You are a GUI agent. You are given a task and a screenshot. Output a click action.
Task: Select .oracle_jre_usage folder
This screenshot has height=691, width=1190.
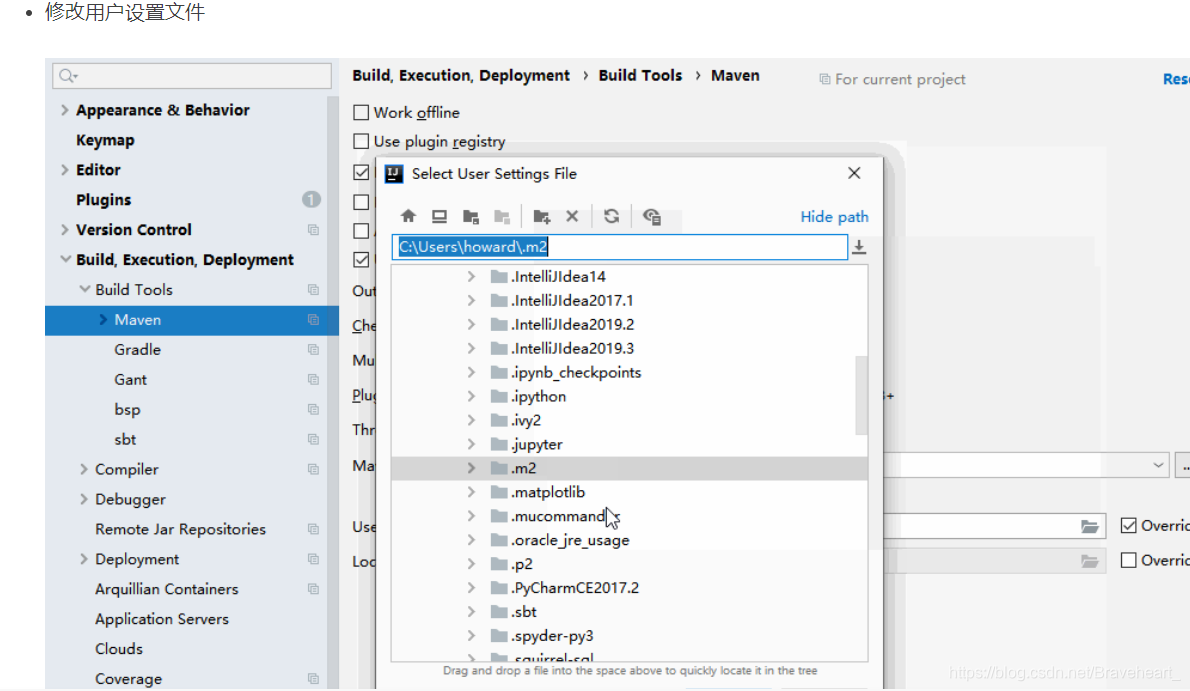570,541
